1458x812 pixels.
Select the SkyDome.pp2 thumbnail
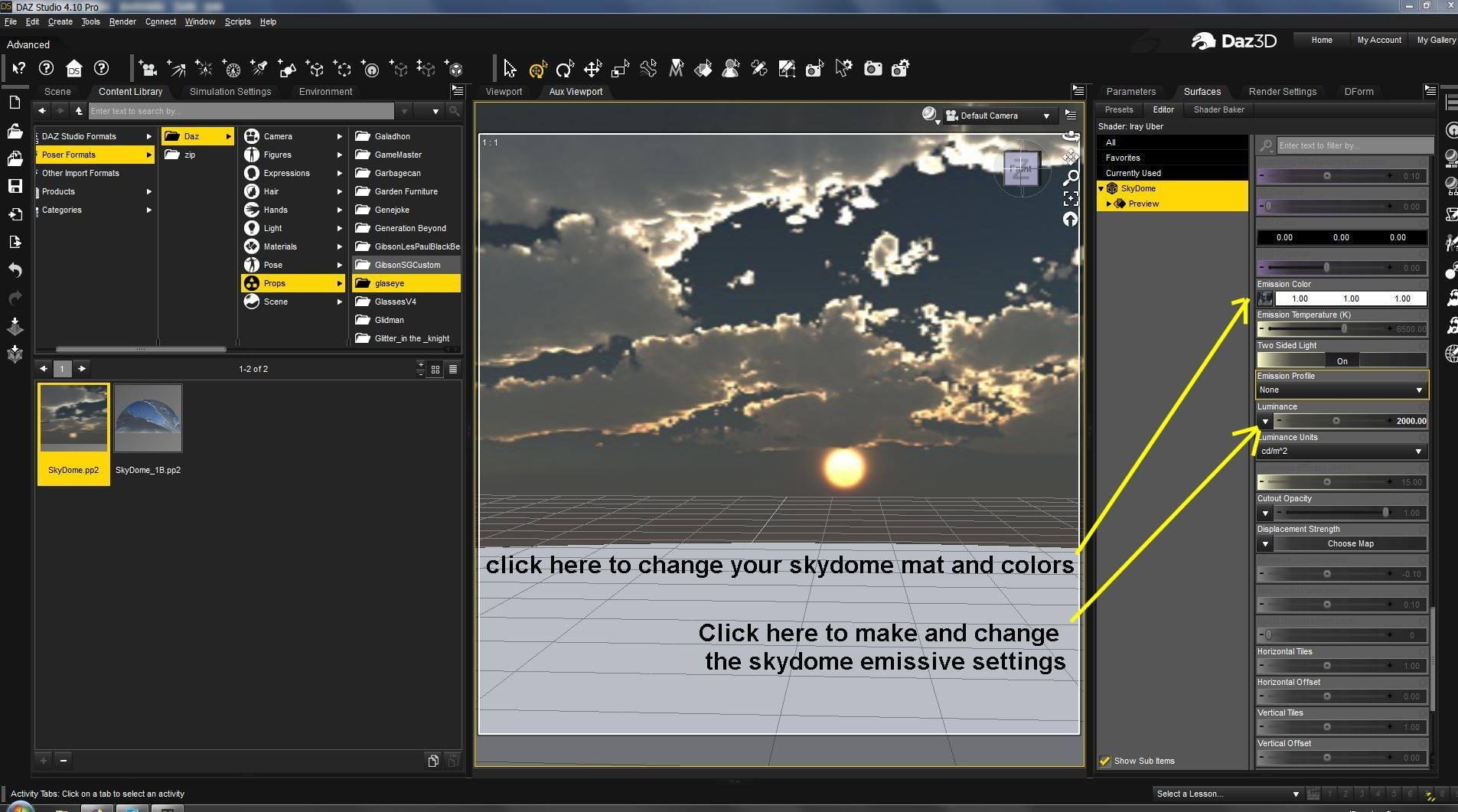pyautogui.click(x=73, y=433)
